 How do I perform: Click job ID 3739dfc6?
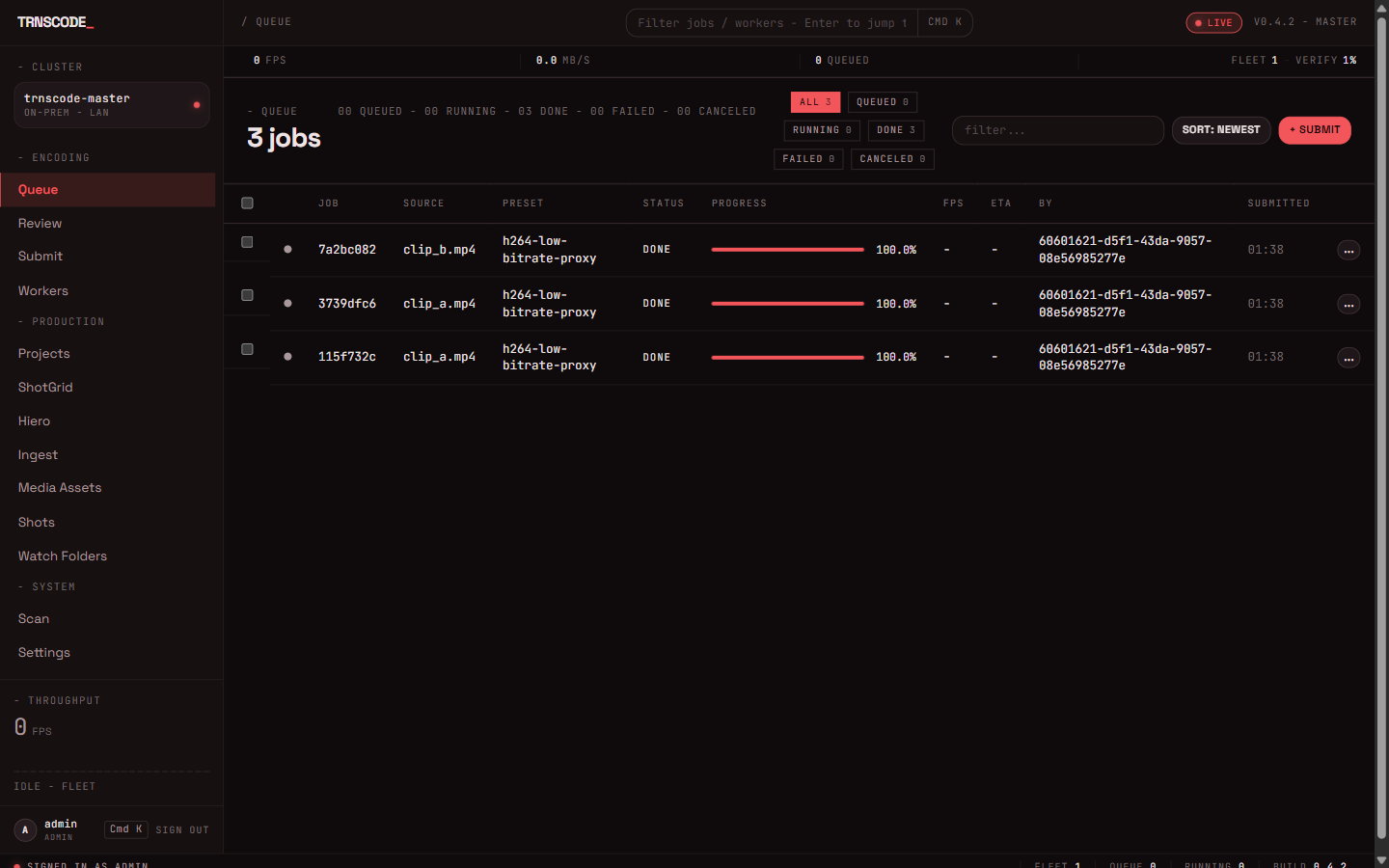347,304
